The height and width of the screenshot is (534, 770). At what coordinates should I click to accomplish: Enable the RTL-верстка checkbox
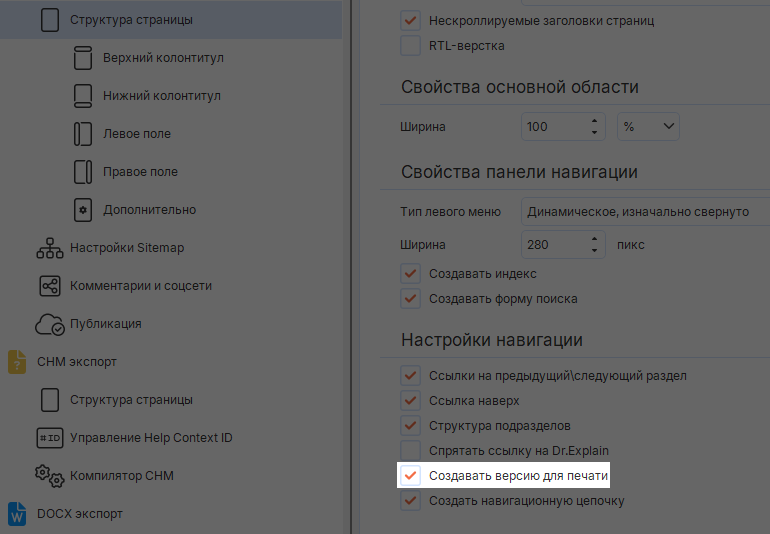click(x=410, y=46)
